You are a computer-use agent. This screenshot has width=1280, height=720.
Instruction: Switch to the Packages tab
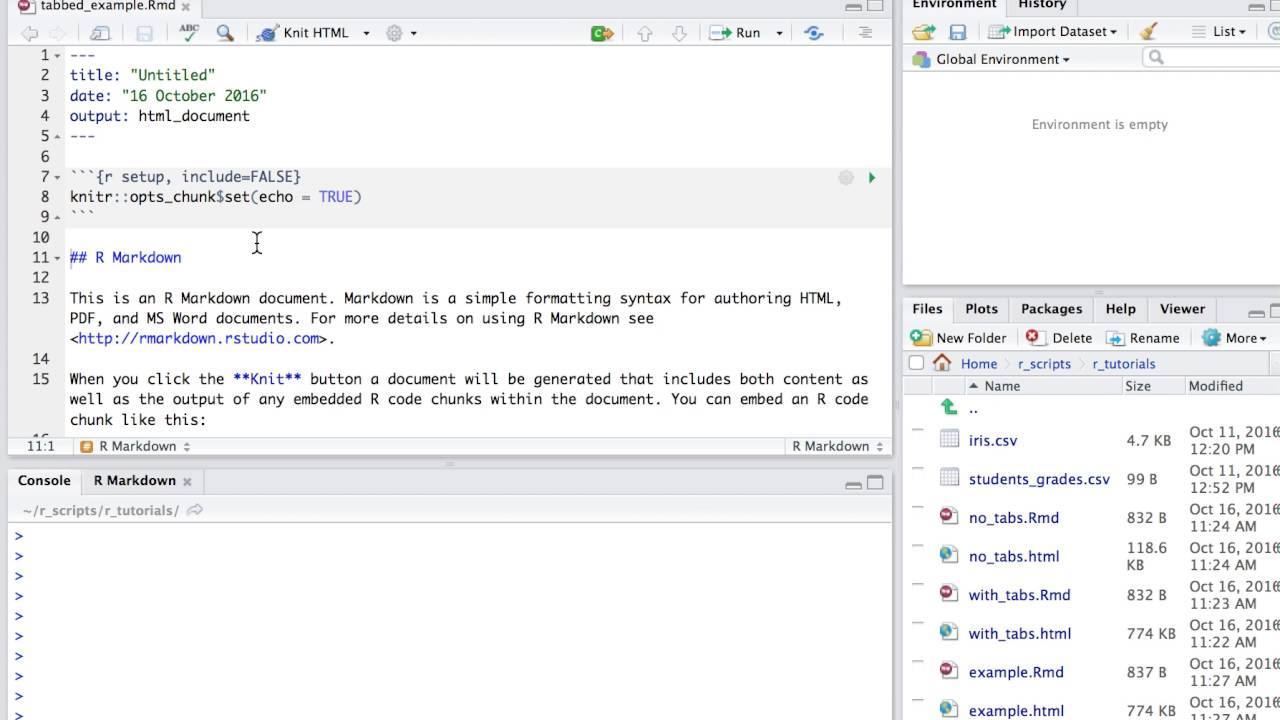pos(1051,309)
